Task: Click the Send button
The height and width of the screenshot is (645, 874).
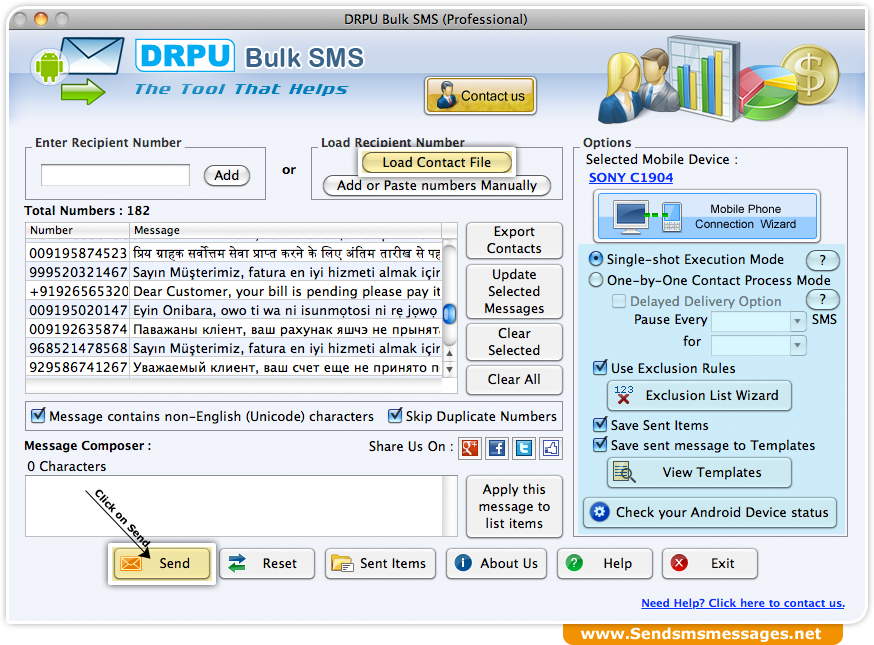Action: click(162, 563)
